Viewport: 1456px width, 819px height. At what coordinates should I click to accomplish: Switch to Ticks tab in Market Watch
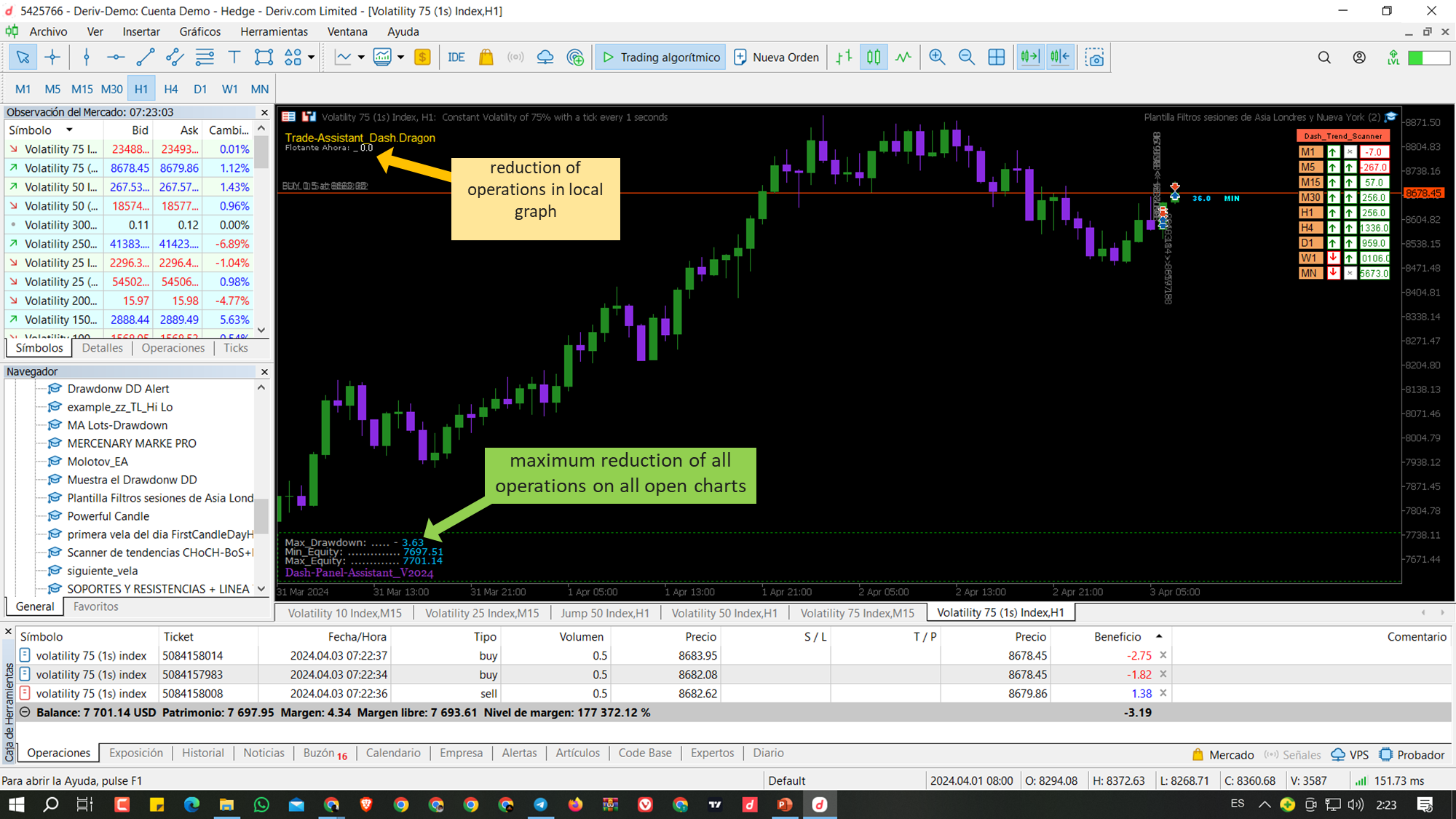point(235,348)
